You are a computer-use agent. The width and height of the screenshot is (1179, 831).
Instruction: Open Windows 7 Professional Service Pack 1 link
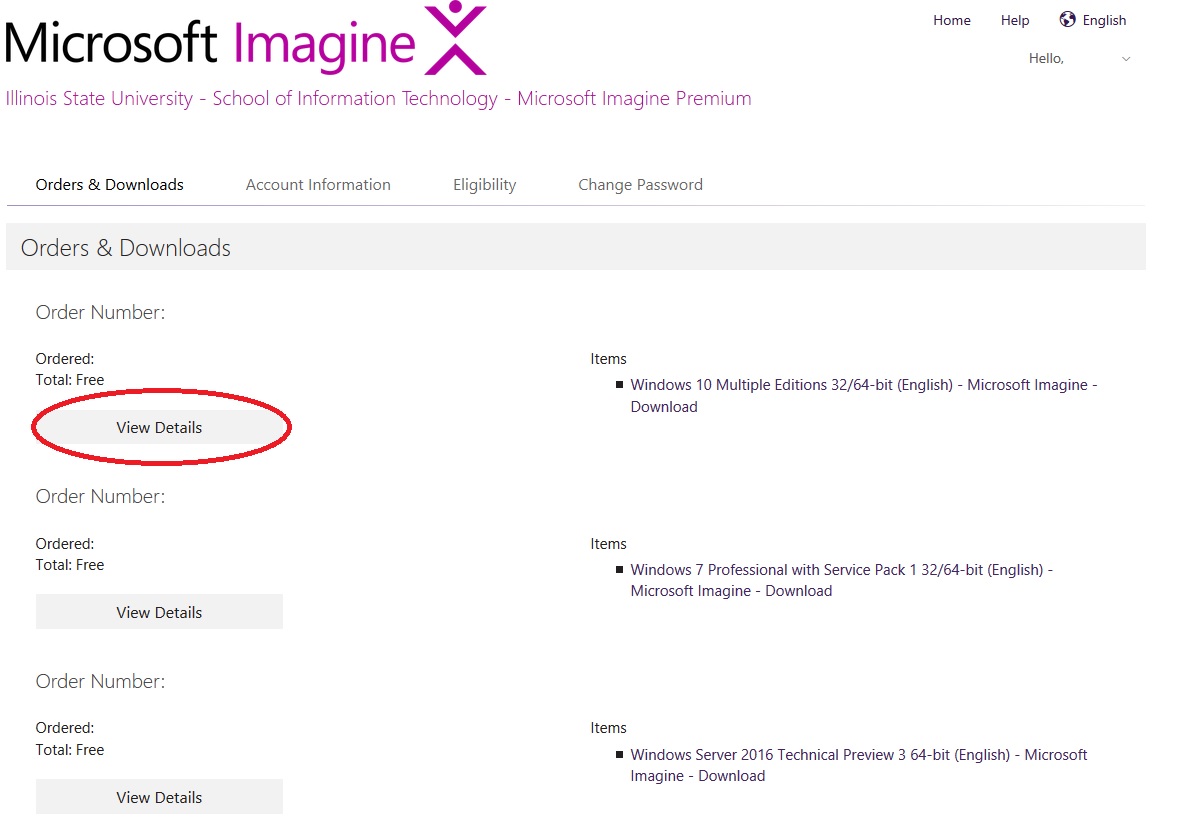[841, 581]
